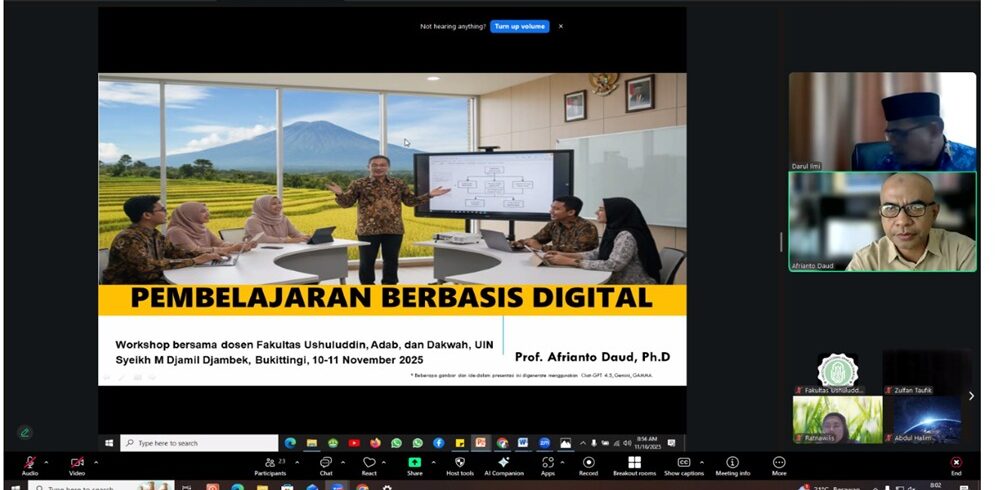Expand the Participants options arrow
The width and height of the screenshot is (995, 490).
tap(296, 461)
